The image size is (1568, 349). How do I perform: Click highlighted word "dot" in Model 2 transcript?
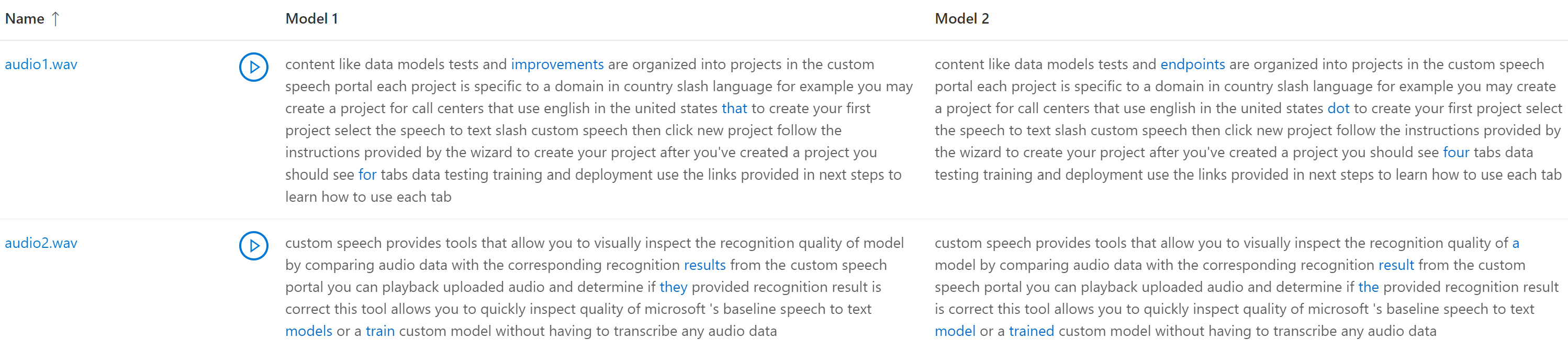tap(1338, 108)
